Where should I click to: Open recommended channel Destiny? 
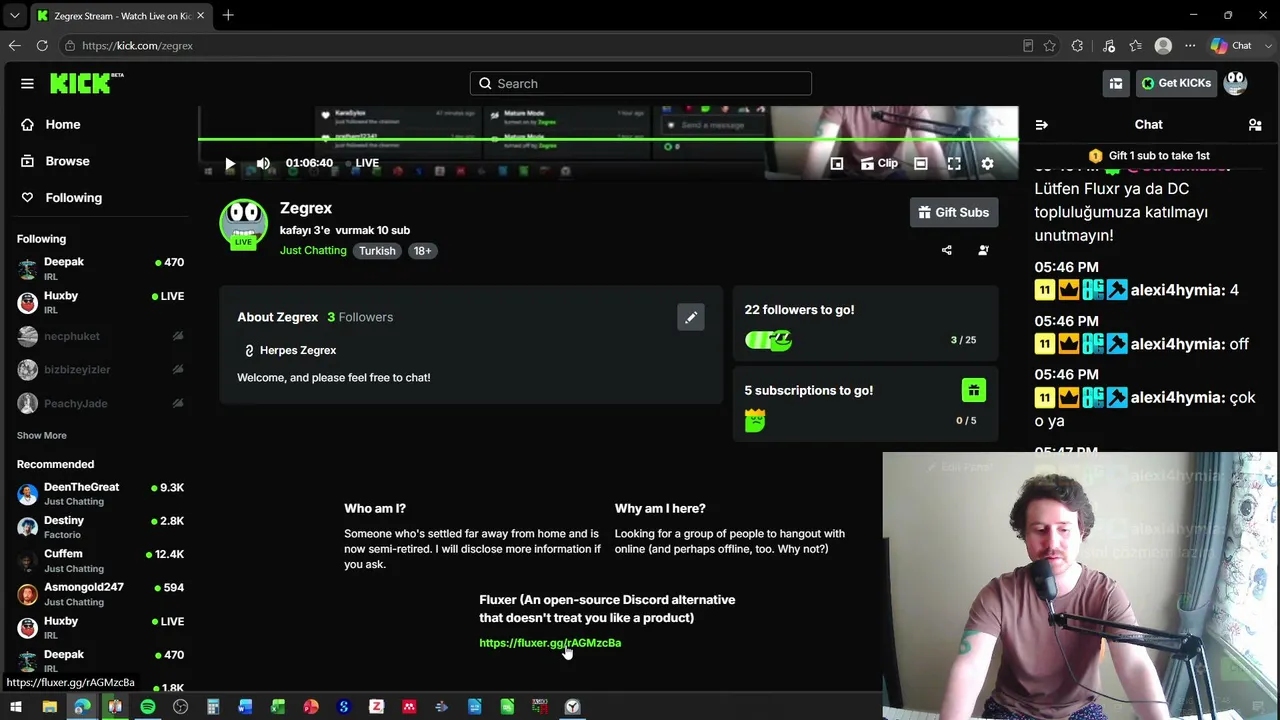click(x=100, y=527)
